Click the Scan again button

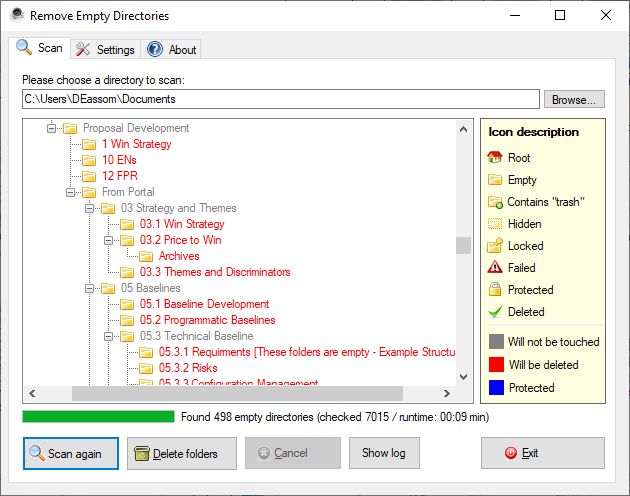71,453
